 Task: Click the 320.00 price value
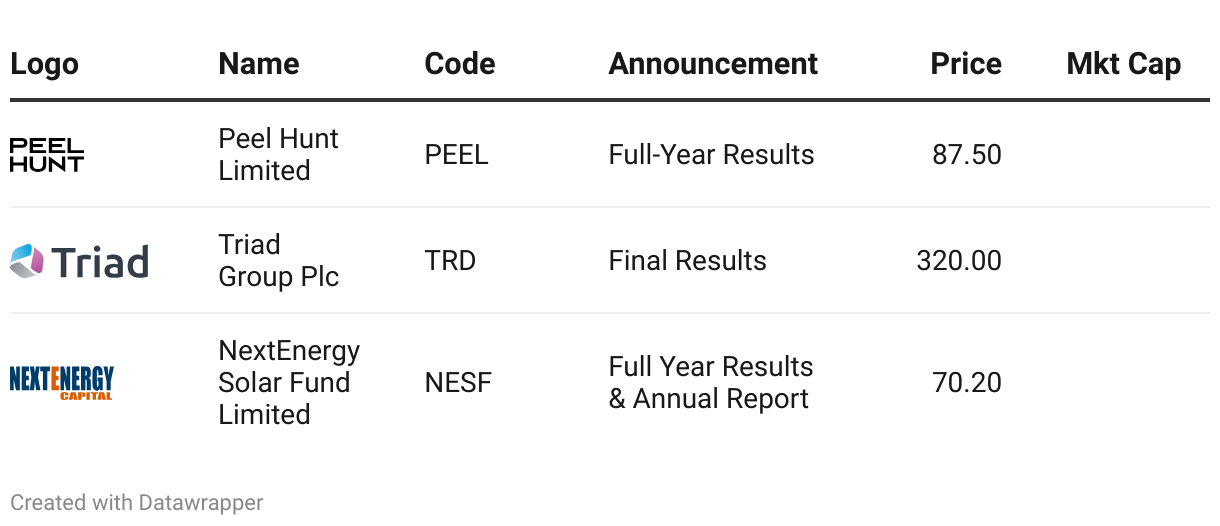[x=959, y=261]
